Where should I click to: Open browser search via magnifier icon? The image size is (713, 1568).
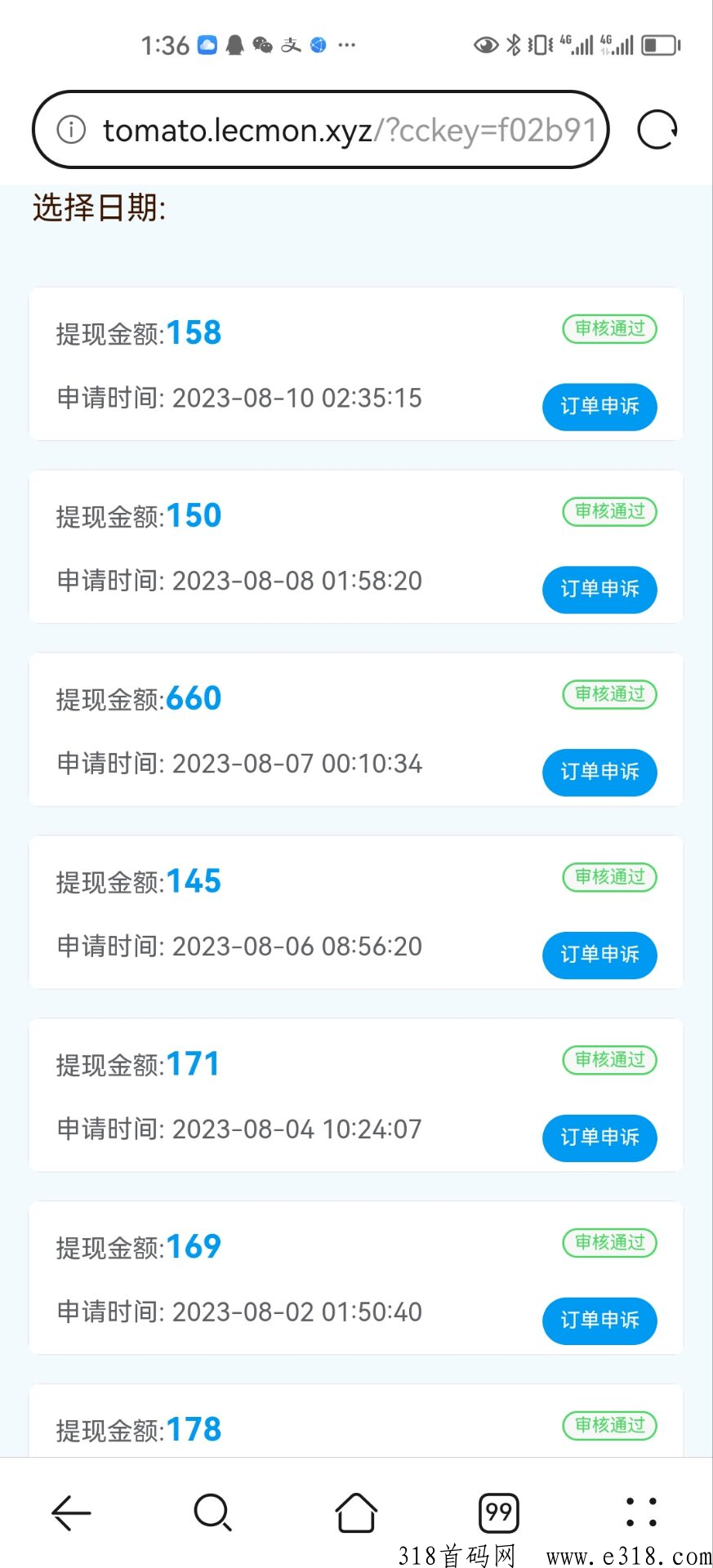pyautogui.click(x=213, y=1512)
